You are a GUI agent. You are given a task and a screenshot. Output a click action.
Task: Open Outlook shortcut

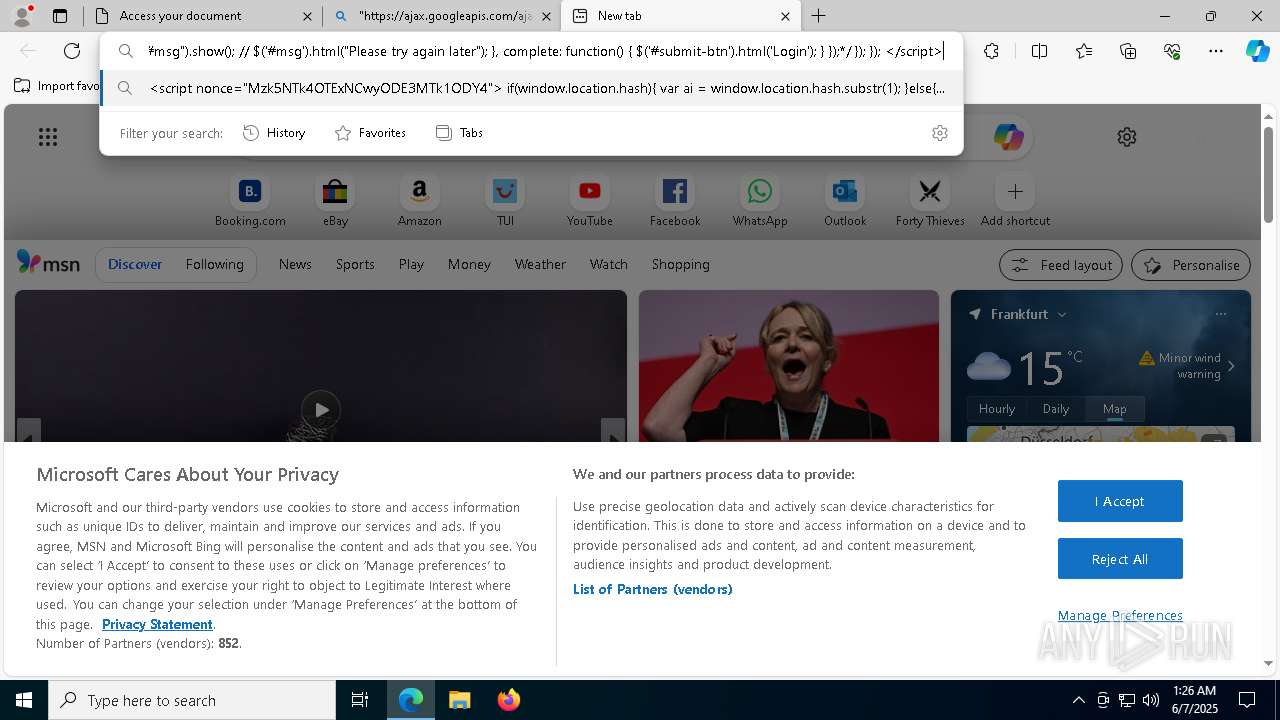(845, 201)
